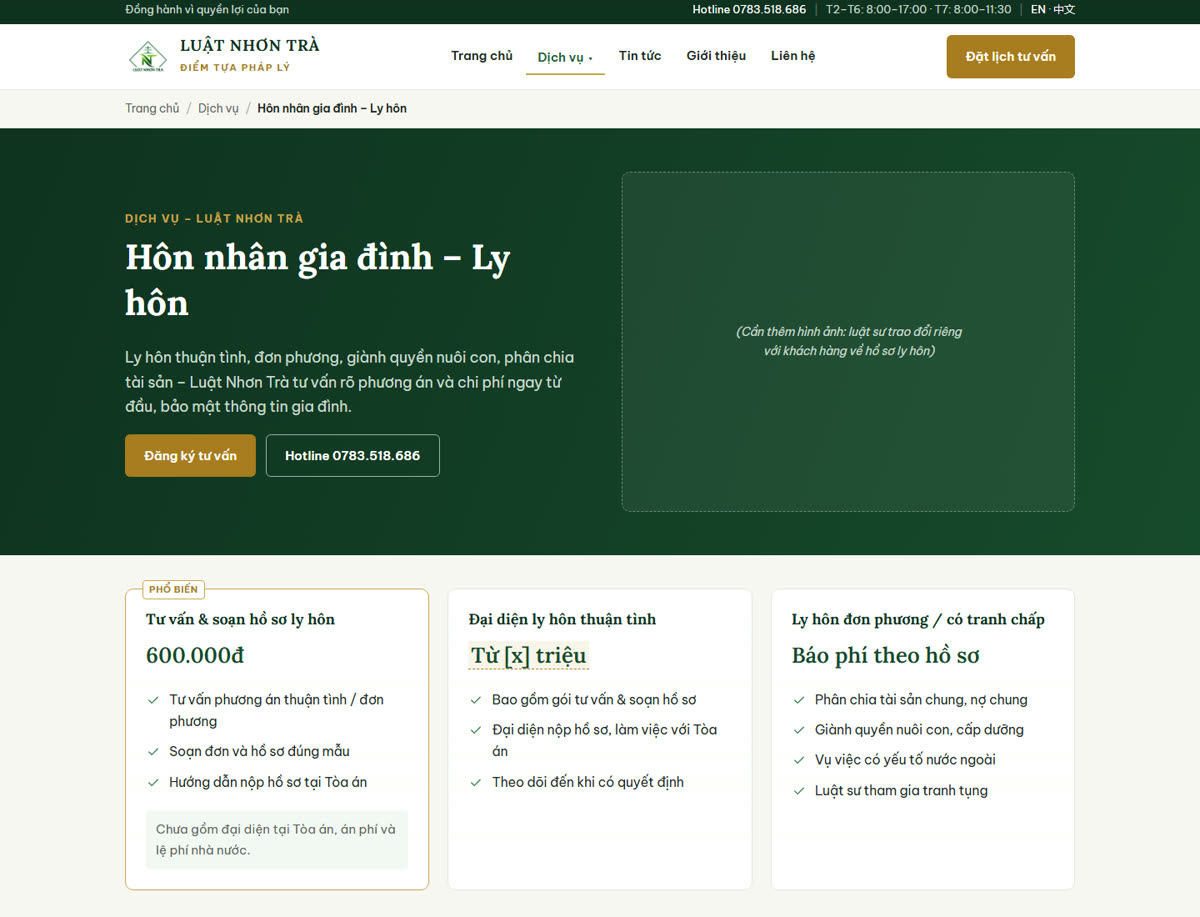The height and width of the screenshot is (917, 1200).
Task: Click the Đặt lịch tư vấn button
Action: click(1010, 56)
